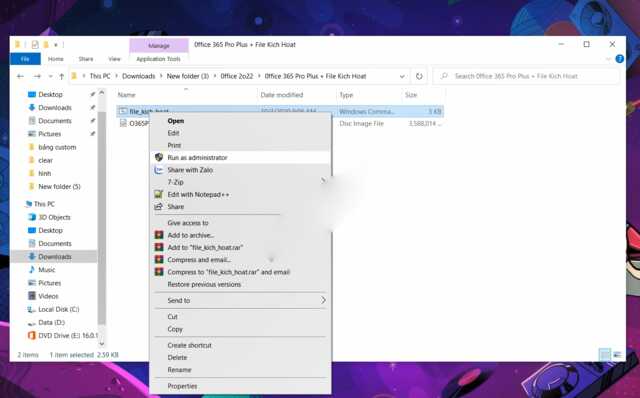Click the WinRAR Add to archive icon
The width and height of the screenshot is (640, 398).
159,235
